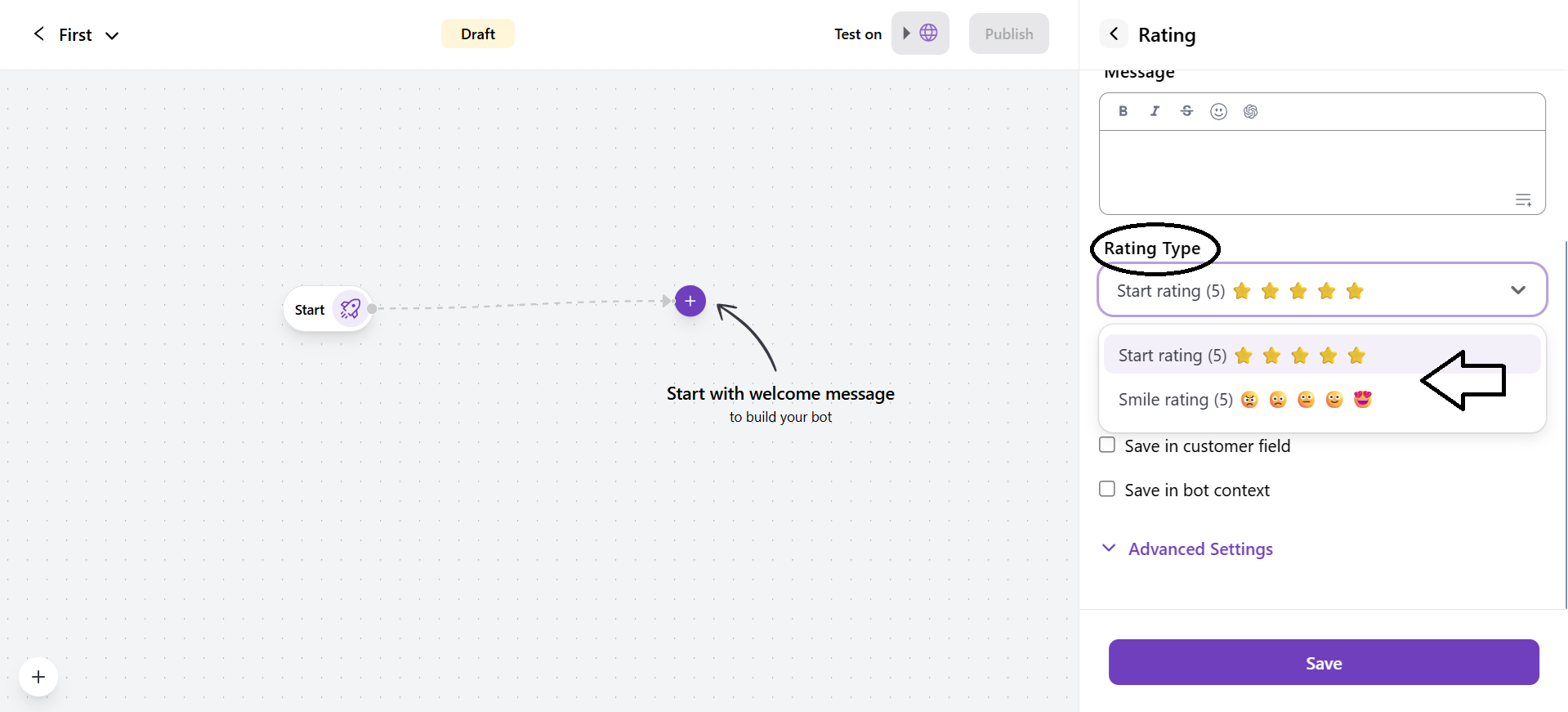
Task: Collapse the Rating Type dropdown
Action: (x=1517, y=290)
